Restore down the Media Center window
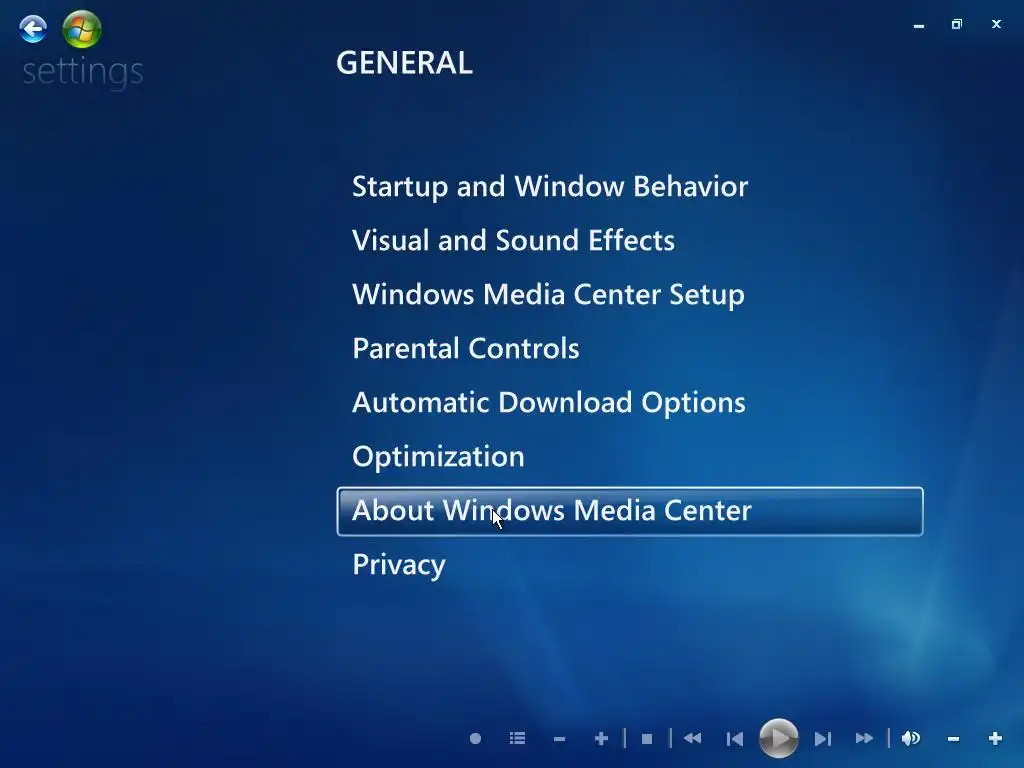 (957, 24)
